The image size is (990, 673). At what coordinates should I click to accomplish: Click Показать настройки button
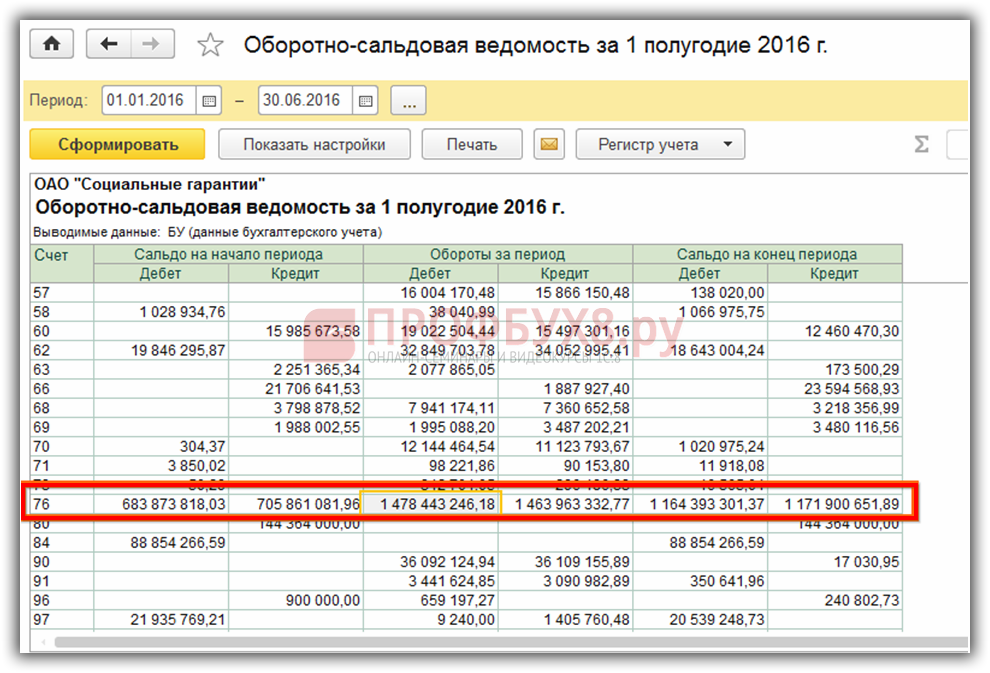314,145
